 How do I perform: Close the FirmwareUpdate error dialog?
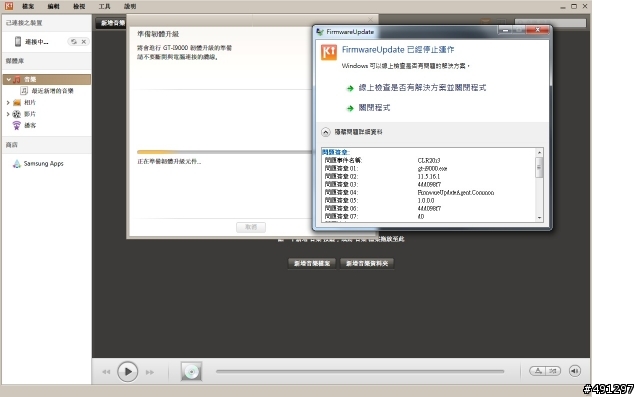pos(537,30)
